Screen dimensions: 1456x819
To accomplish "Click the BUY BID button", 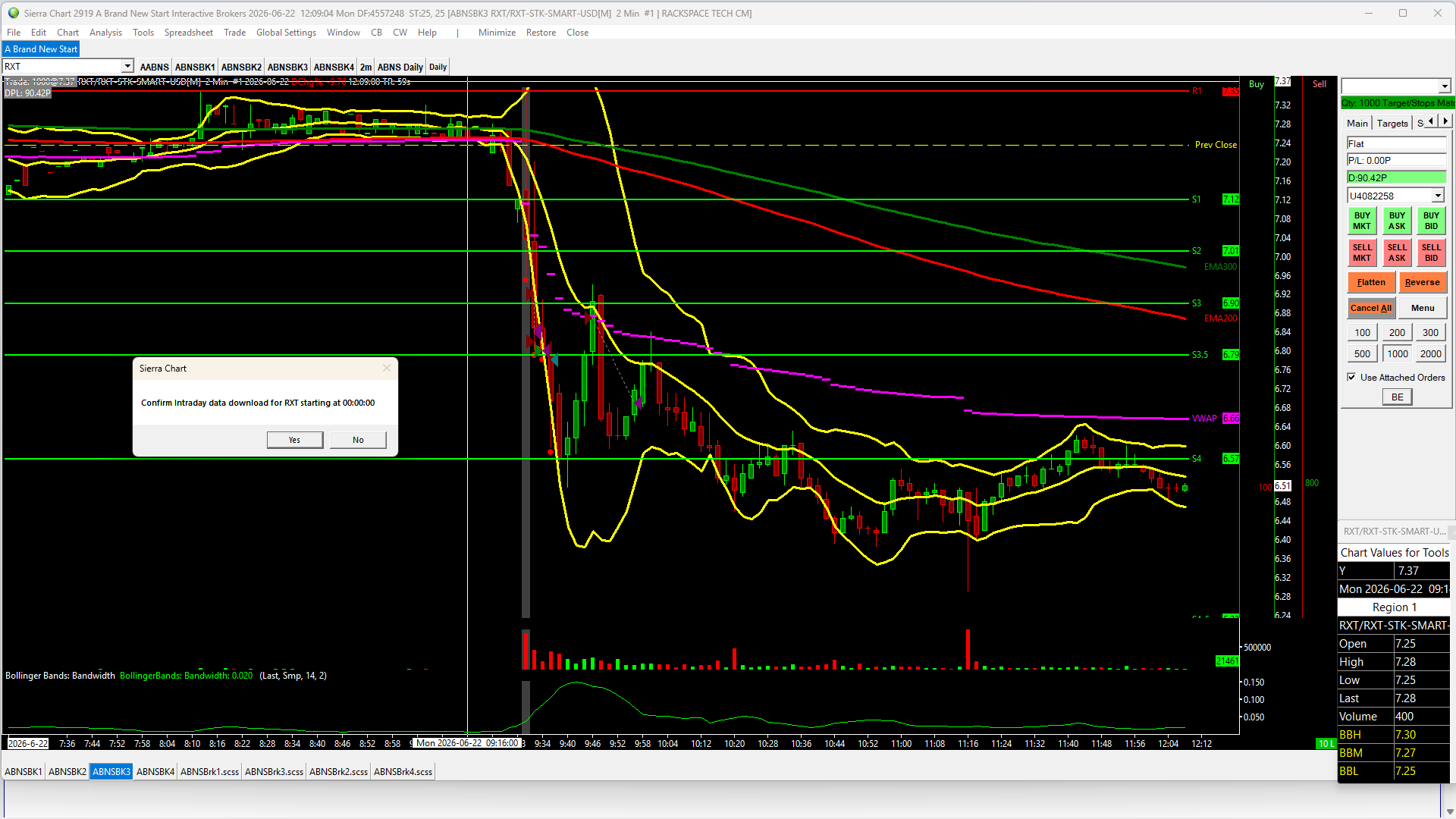I will click(1431, 221).
